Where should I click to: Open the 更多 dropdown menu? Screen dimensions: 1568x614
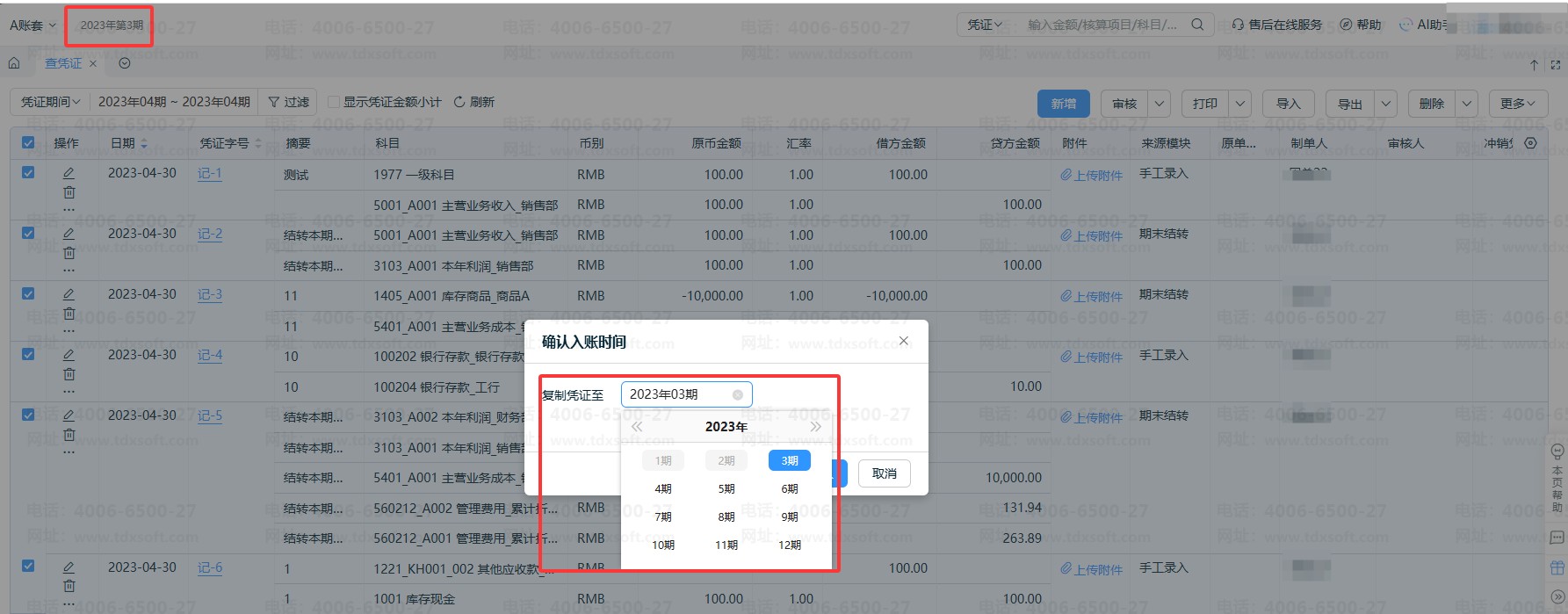(1517, 104)
